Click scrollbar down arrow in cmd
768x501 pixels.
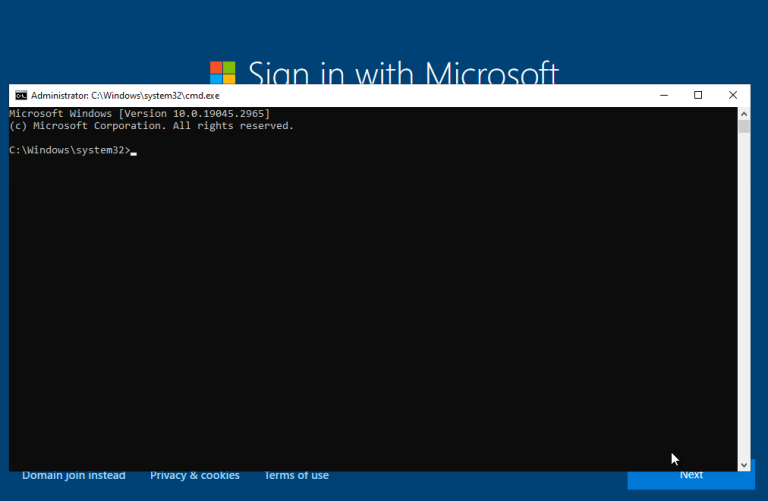(x=744, y=465)
